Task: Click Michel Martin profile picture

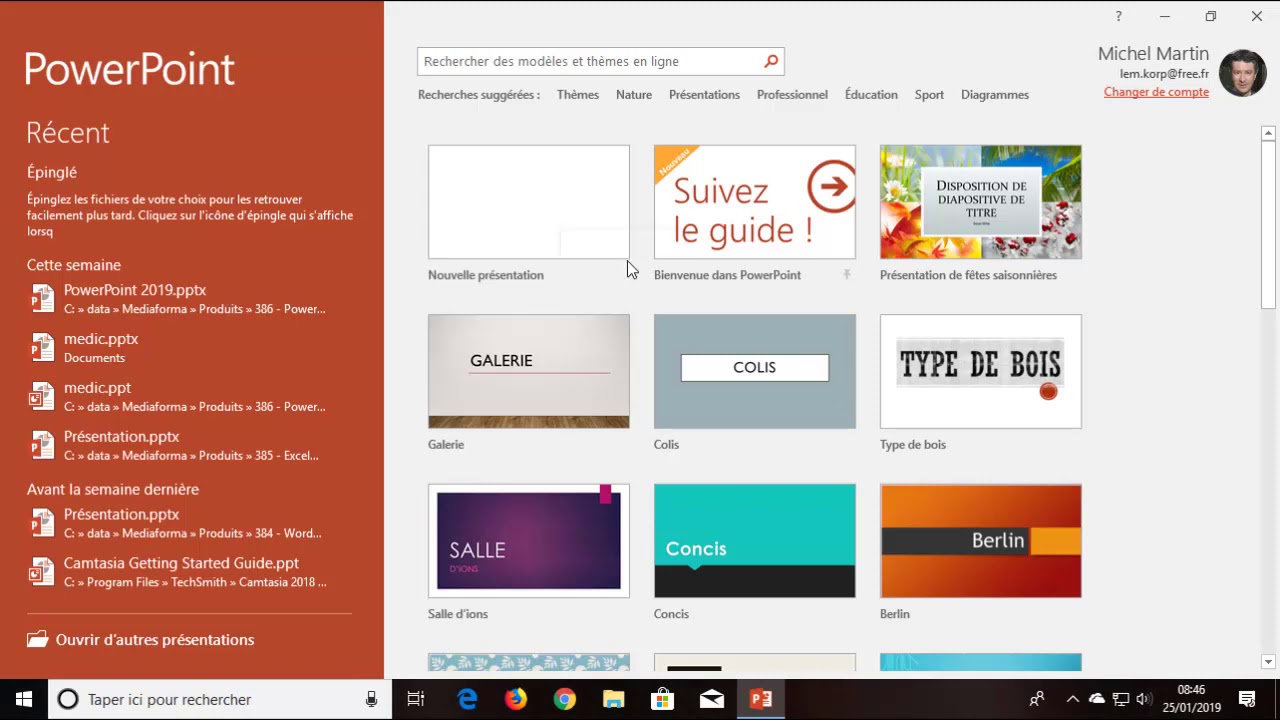Action: tap(1242, 73)
